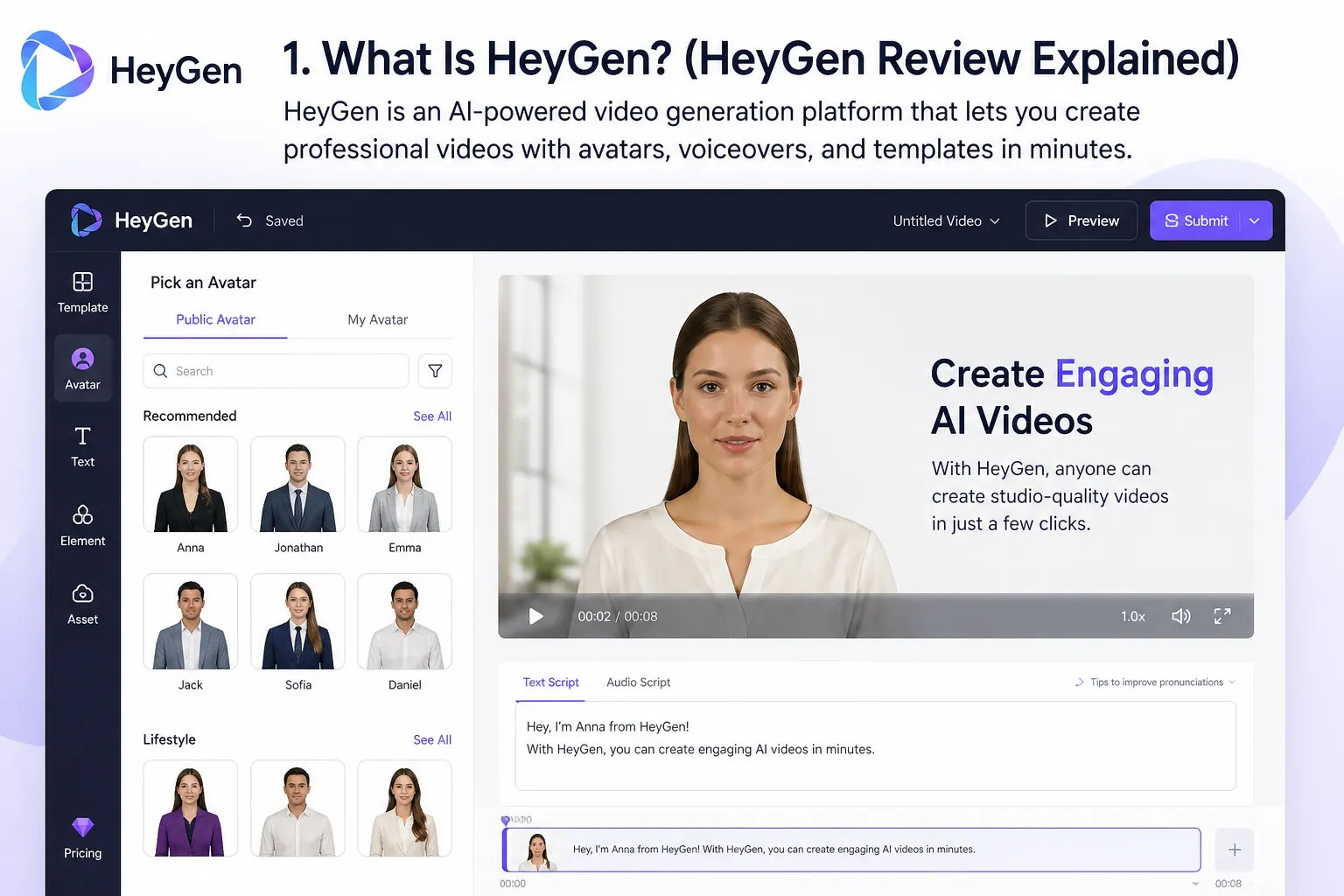Screen dimensions: 1344x896
Task: Click the Preview button
Action: (x=1081, y=220)
